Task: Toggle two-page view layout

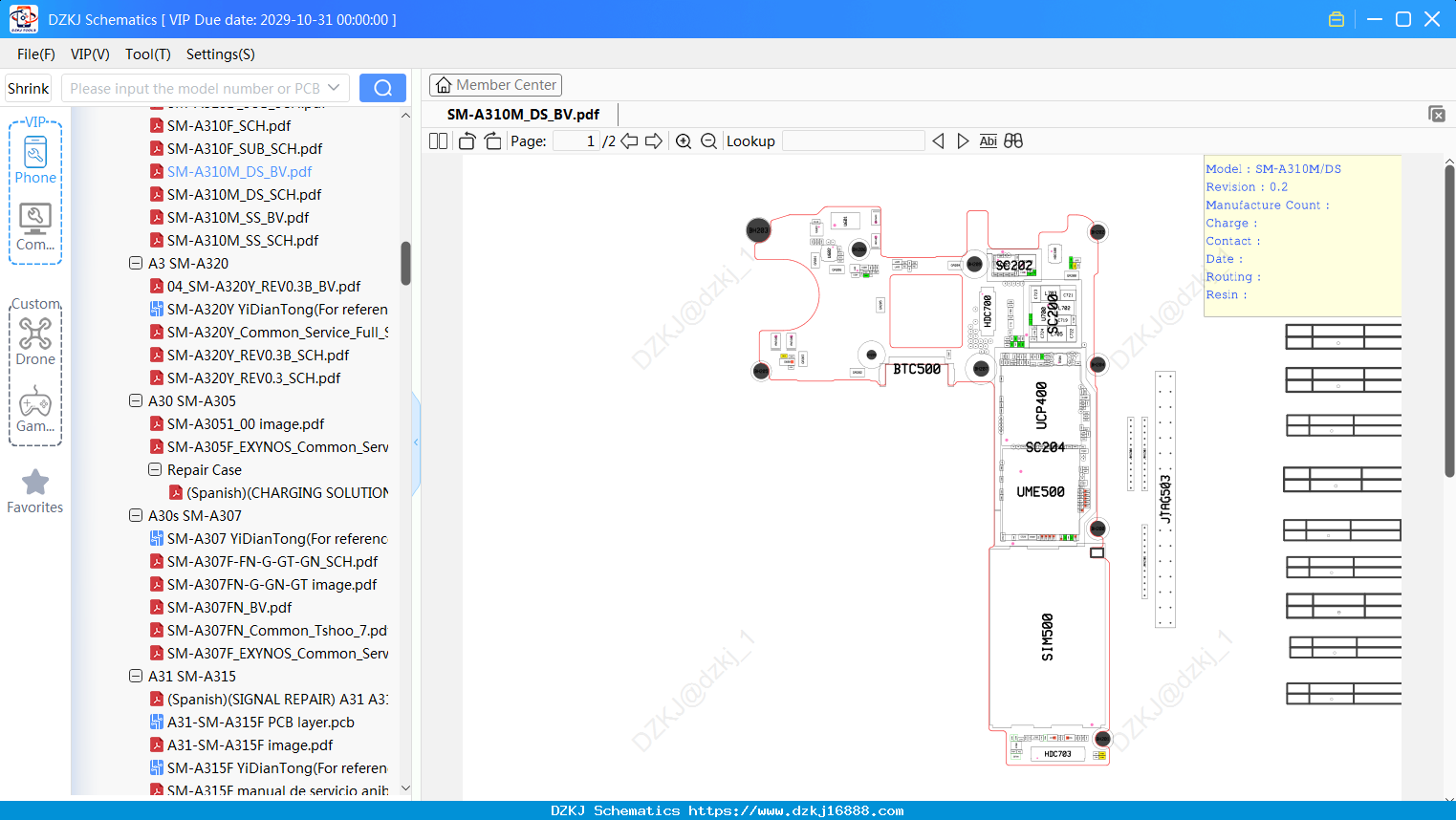Action: 438,141
